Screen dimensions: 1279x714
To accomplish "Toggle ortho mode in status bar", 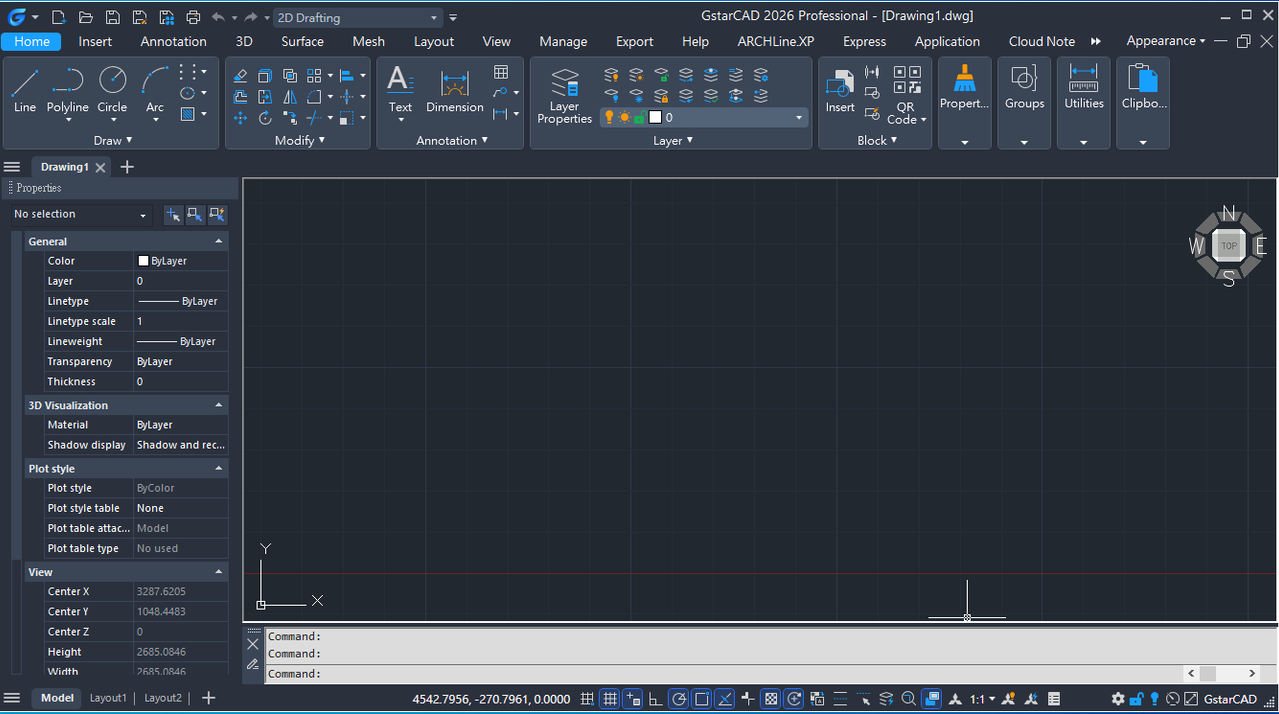I will 655,698.
